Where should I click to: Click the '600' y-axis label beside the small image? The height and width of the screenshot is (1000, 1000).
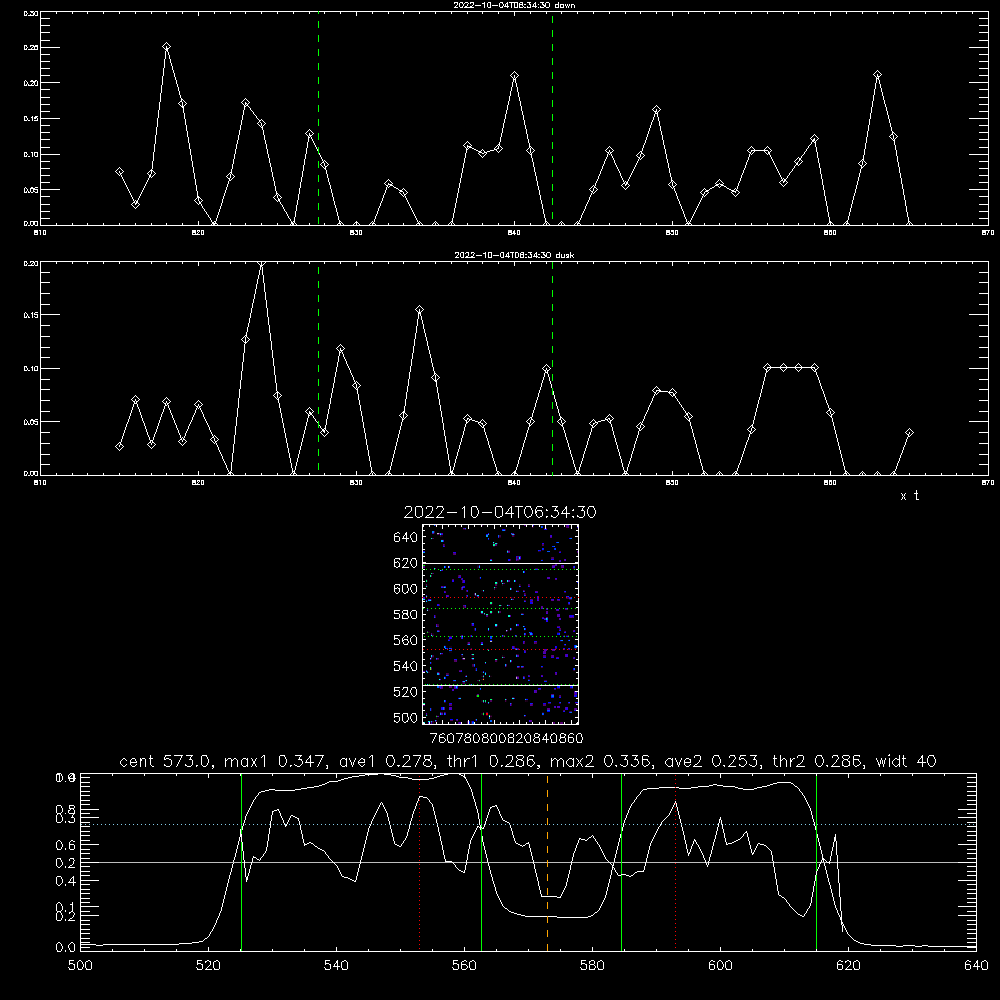(406, 589)
